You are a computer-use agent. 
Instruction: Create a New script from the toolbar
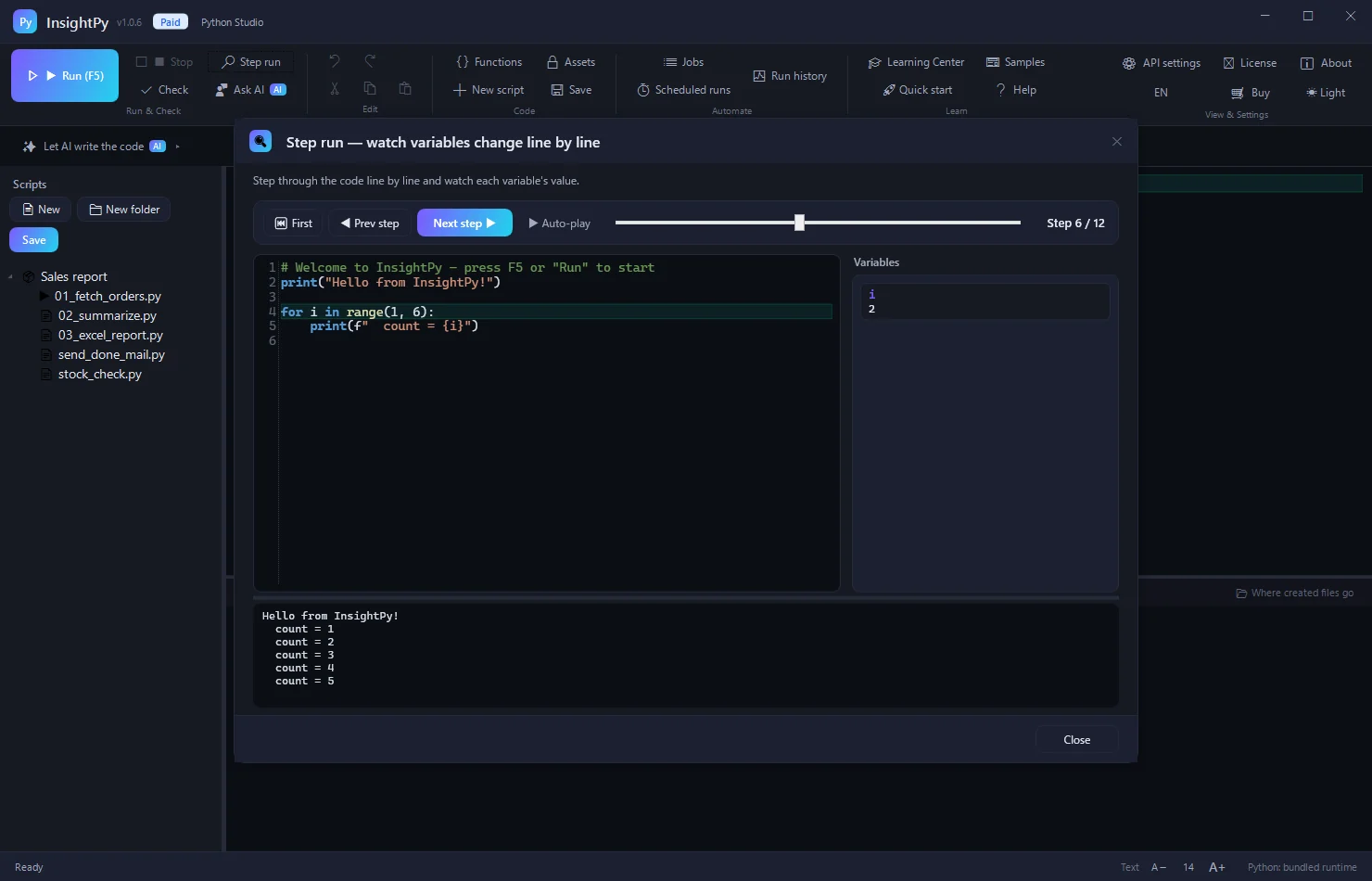(489, 90)
